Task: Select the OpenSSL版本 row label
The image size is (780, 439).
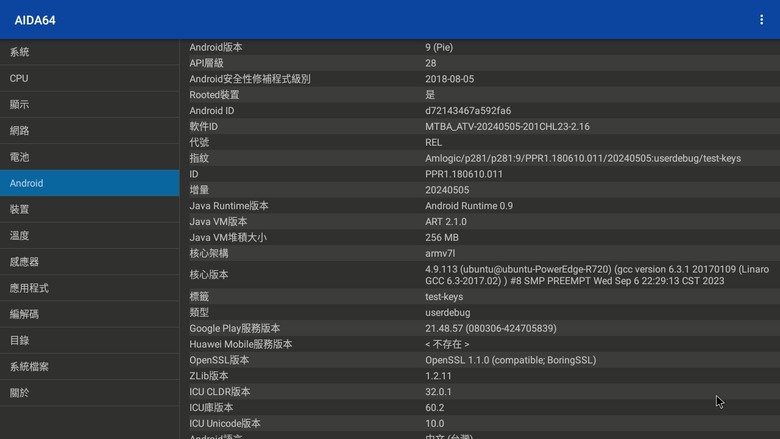Action: click(x=219, y=360)
